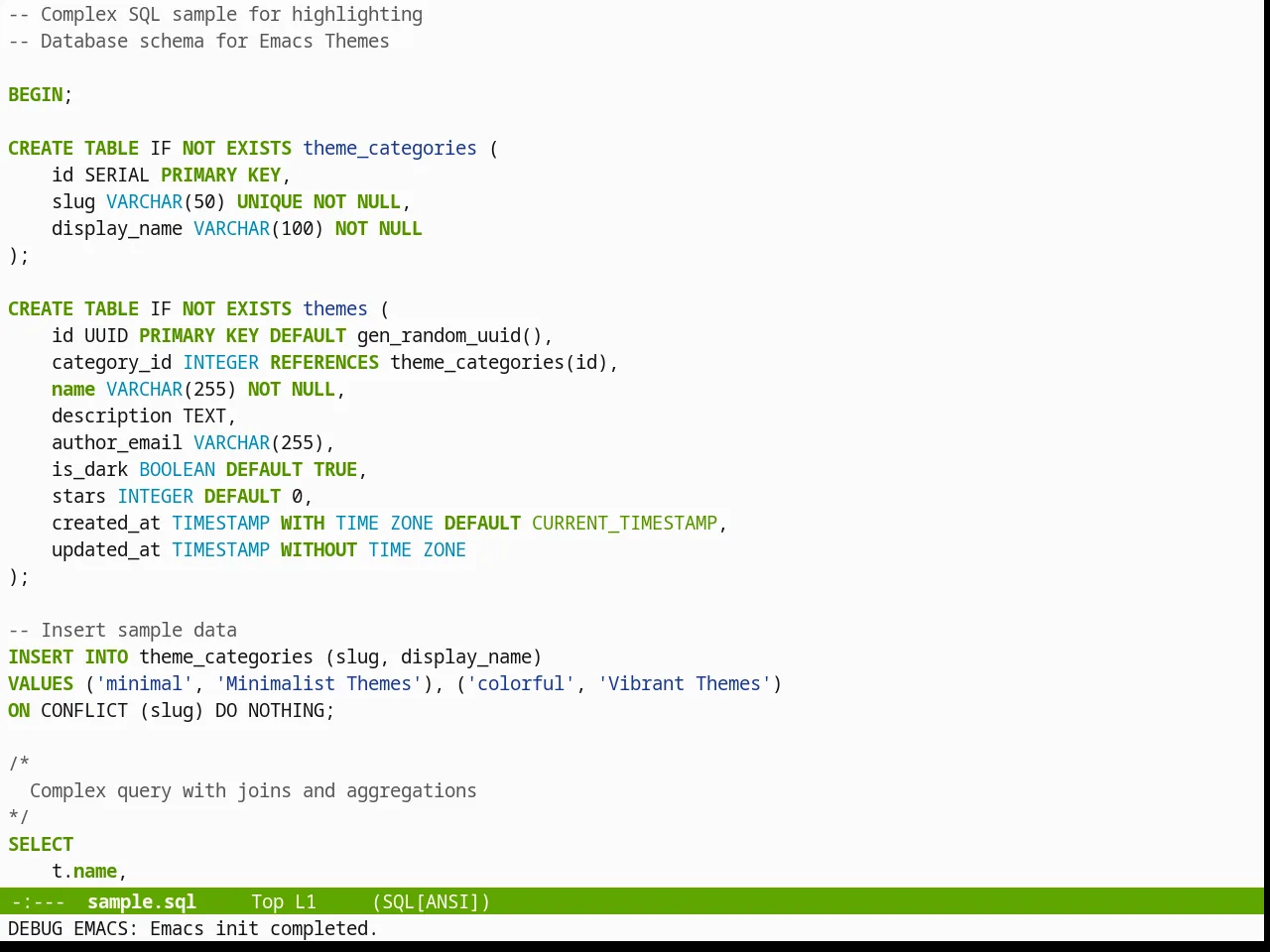1270x952 pixels.
Task: Click NOTHING at end of ON CONFLICT line
Action: click(x=286, y=710)
